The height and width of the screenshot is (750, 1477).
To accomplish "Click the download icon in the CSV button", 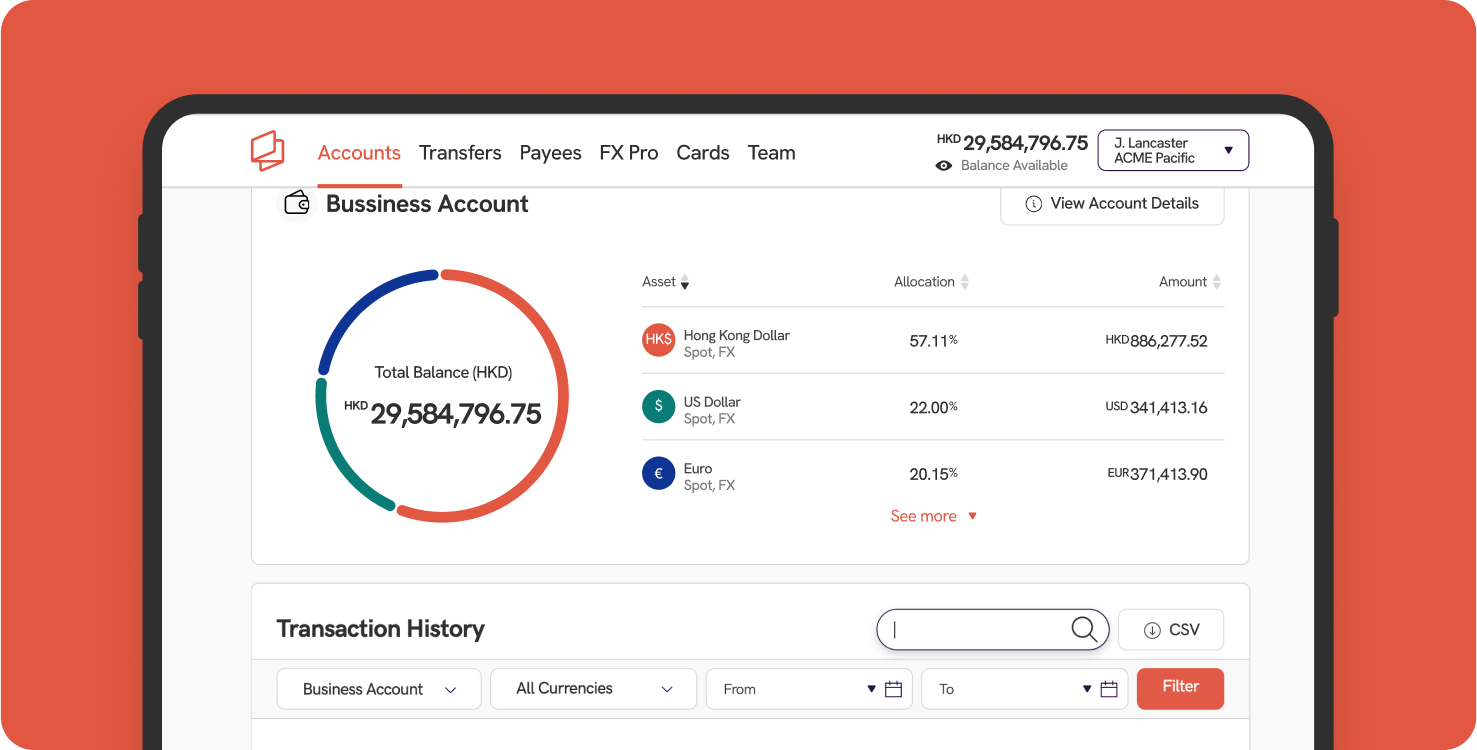I will [x=1152, y=630].
